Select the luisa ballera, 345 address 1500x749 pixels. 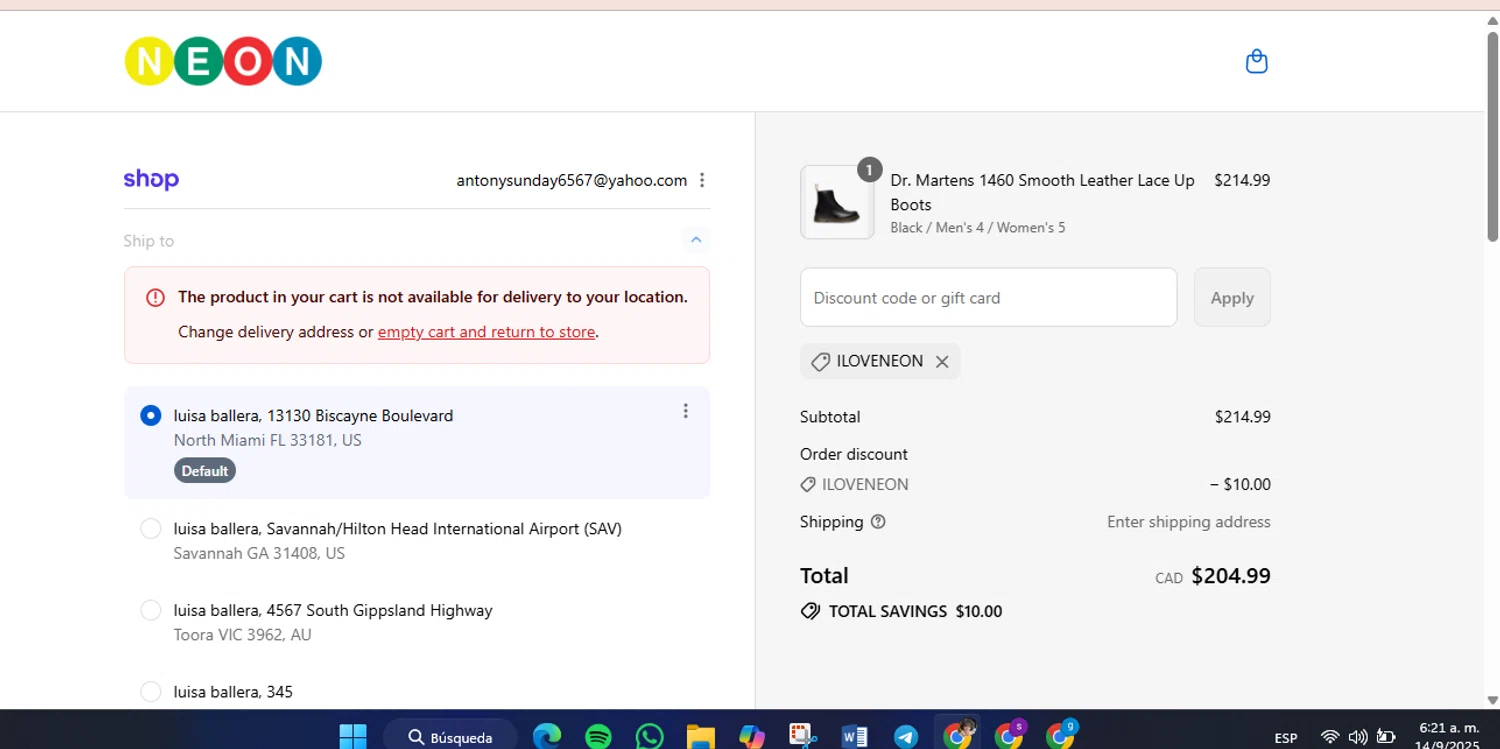click(150, 691)
